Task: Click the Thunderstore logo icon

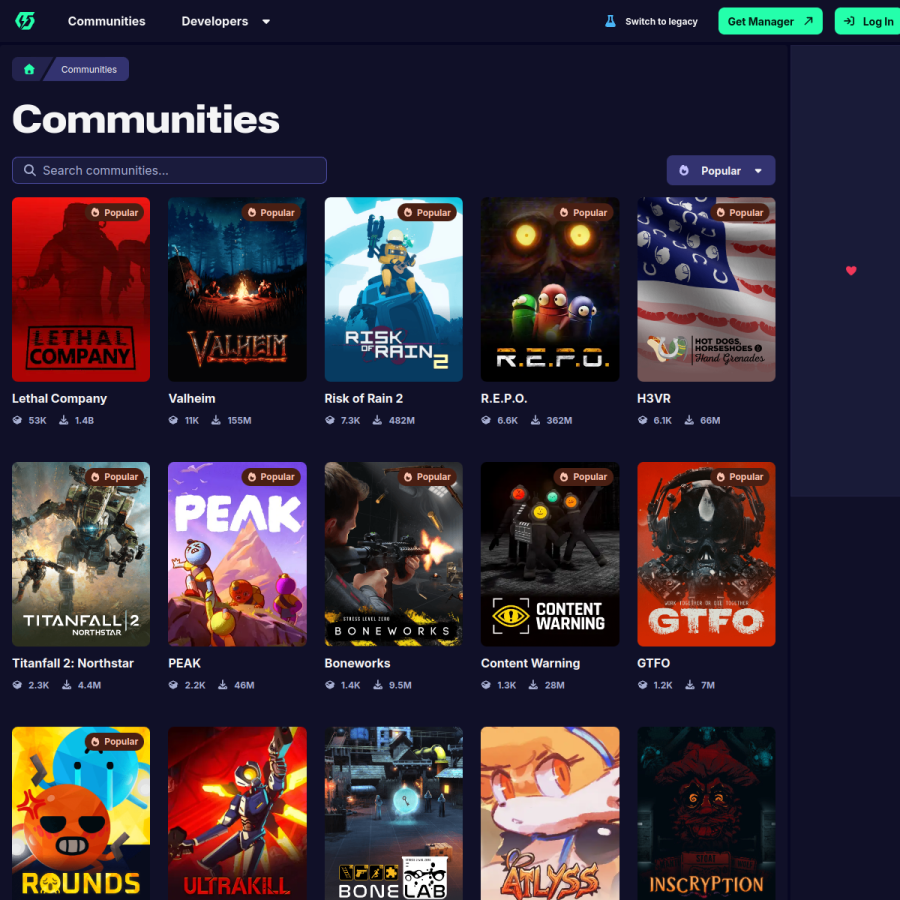Action: click(x=25, y=21)
